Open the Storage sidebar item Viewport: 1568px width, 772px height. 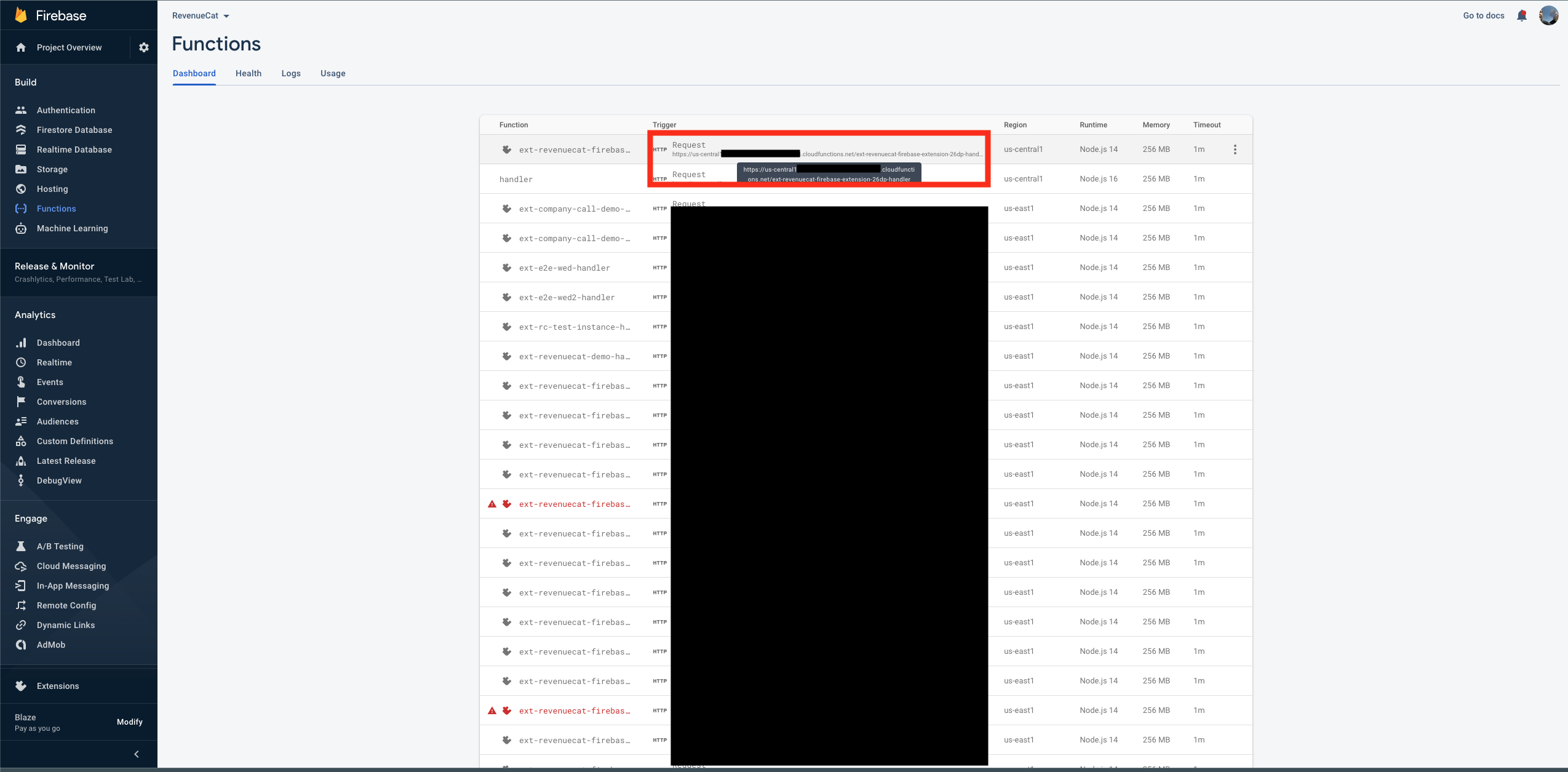click(52, 169)
